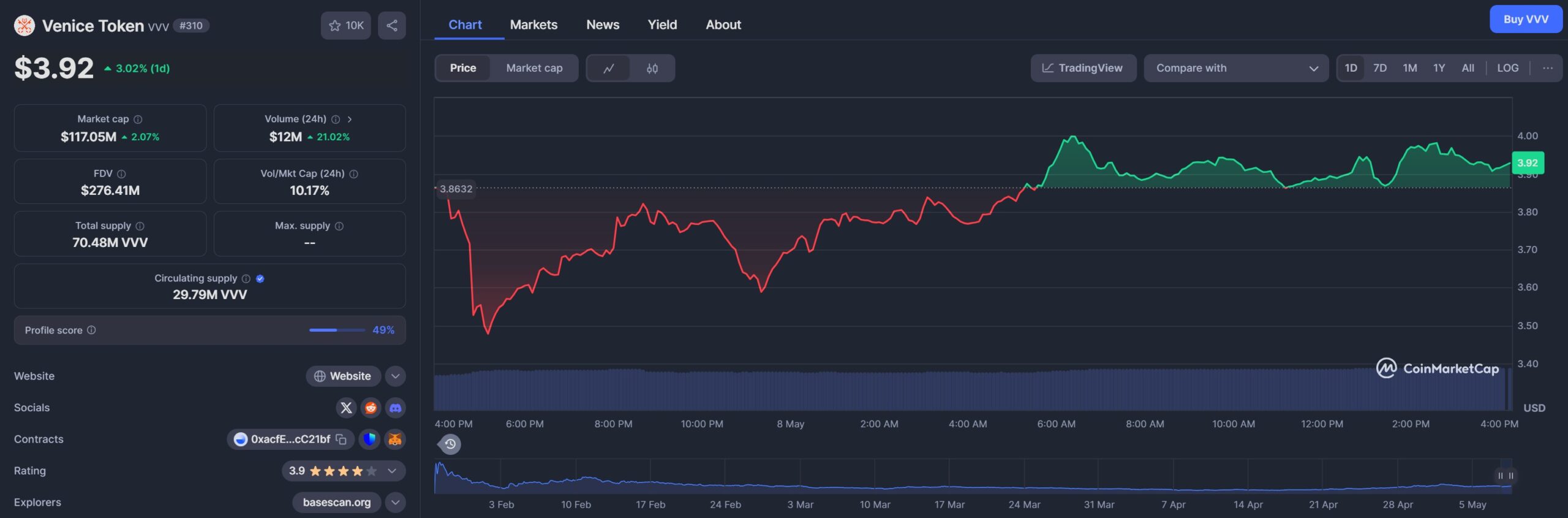Image resolution: width=1568 pixels, height=518 pixels.
Task: Switch to line chart type
Action: pyautogui.click(x=609, y=68)
